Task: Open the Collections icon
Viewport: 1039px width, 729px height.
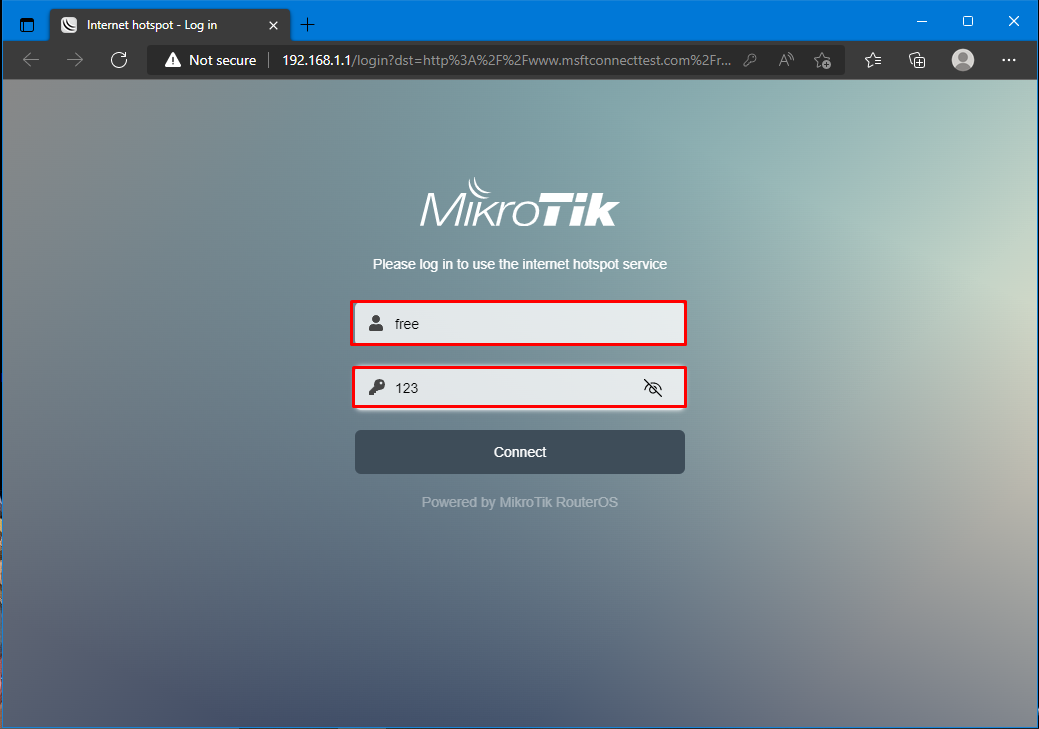Action: pyautogui.click(x=917, y=60)
